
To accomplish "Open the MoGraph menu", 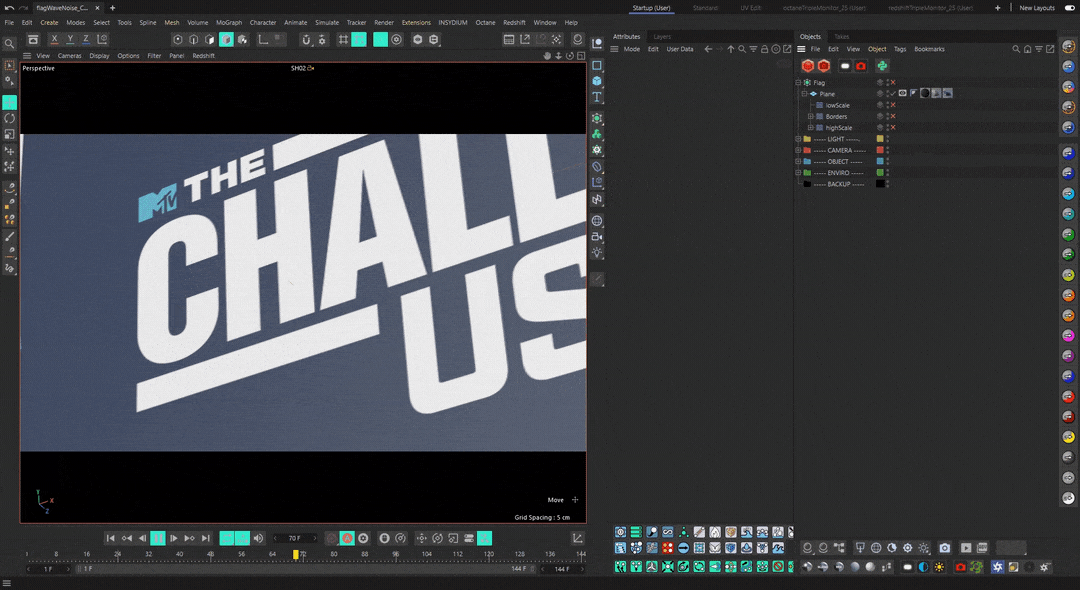I will coord(229,23).
